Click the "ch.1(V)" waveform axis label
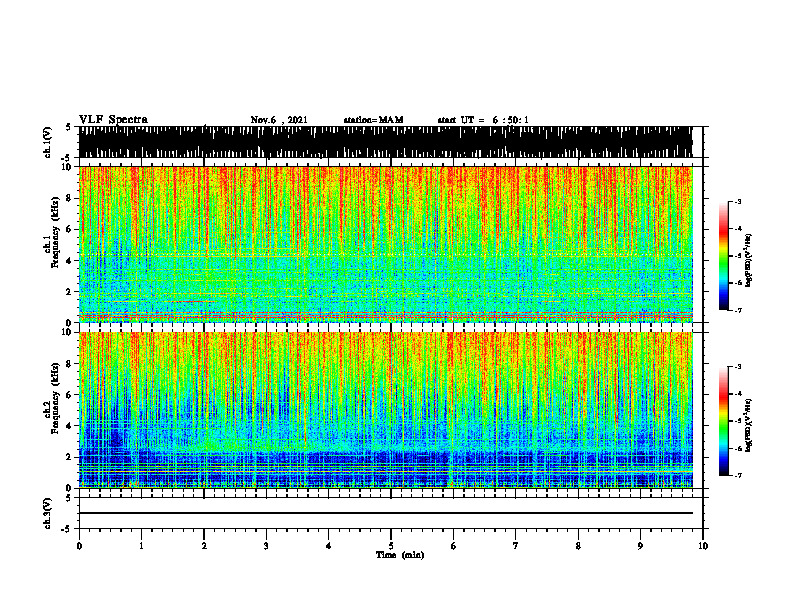This screenshot has height=612, width=792. tap(48, 142)
